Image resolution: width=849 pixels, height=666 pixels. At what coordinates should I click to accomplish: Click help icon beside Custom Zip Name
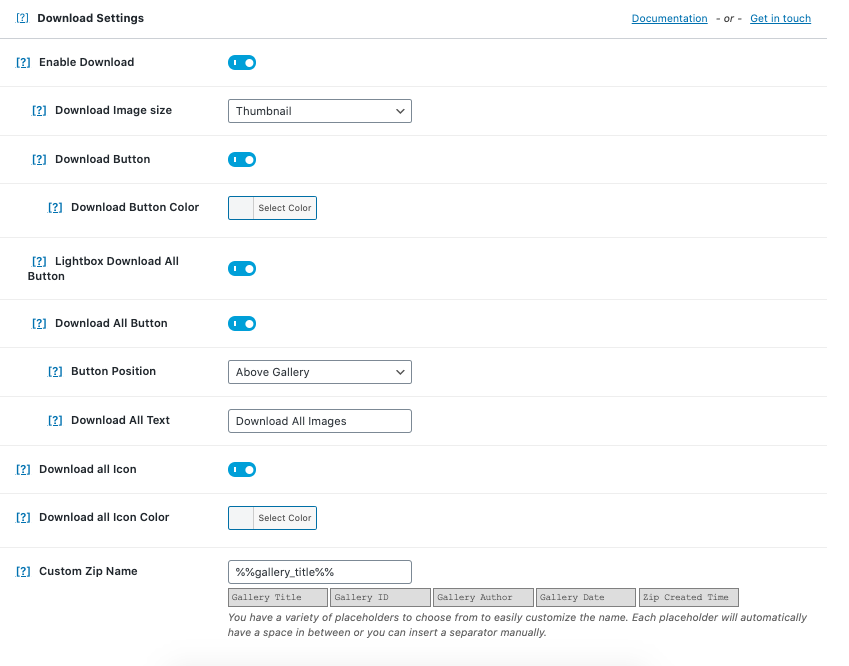[x=23, y=571]
